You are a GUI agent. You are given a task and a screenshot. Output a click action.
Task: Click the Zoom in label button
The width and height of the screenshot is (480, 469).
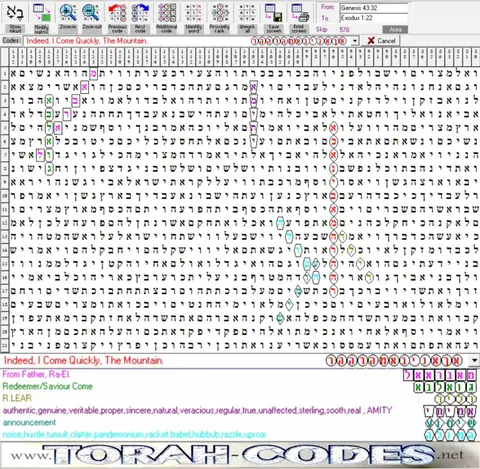[x=68, y=28]
